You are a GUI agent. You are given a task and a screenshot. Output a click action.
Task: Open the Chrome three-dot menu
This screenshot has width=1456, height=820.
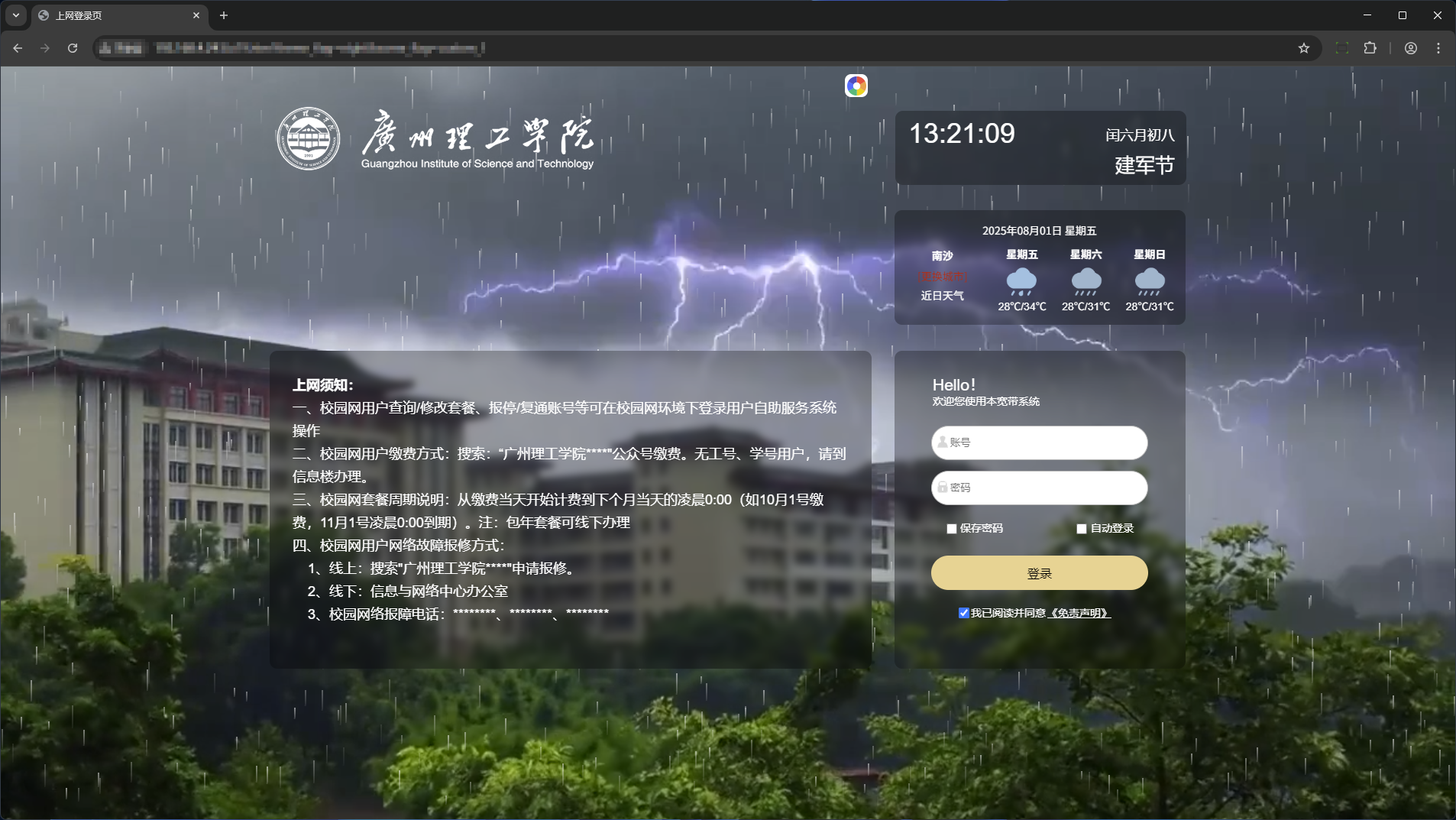pyautogui.click(x=1438, y=48)
